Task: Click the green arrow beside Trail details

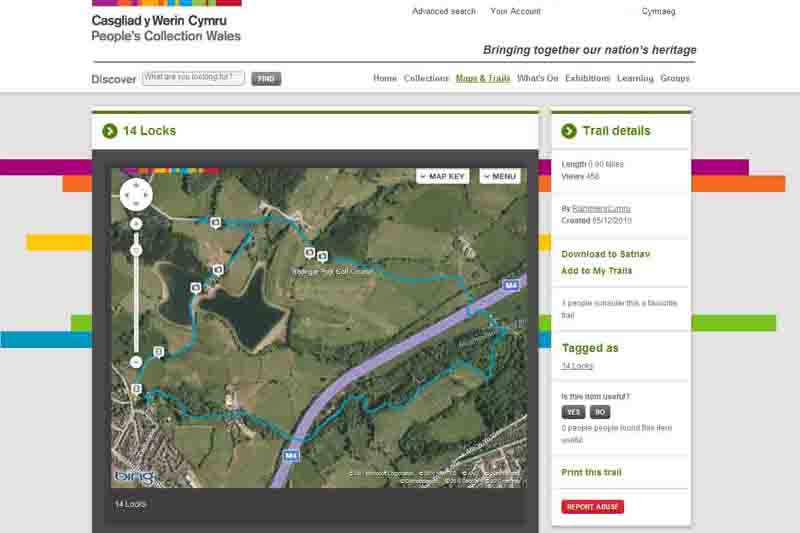Action: pos(569,131)
